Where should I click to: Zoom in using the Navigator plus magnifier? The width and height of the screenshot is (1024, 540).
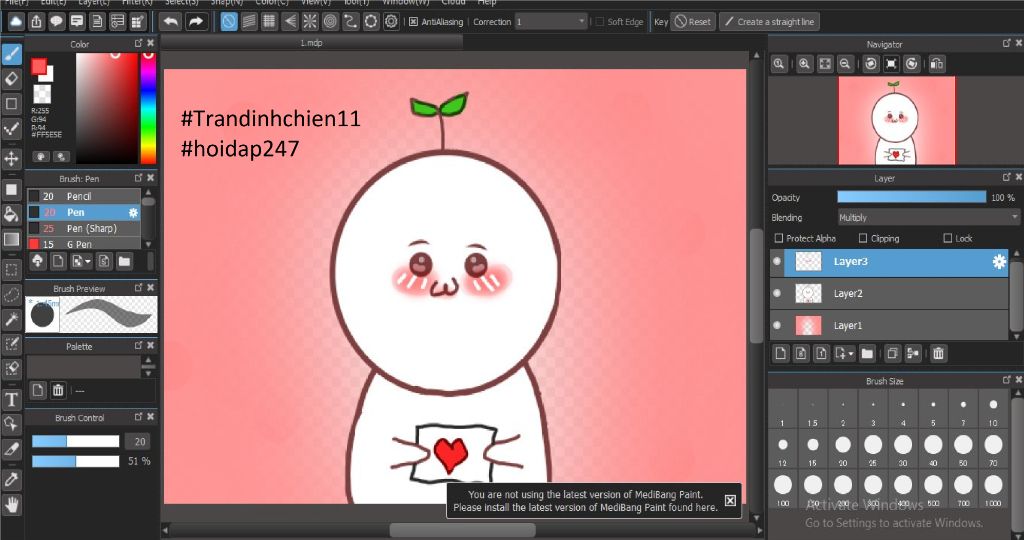[x=804, y=64]
